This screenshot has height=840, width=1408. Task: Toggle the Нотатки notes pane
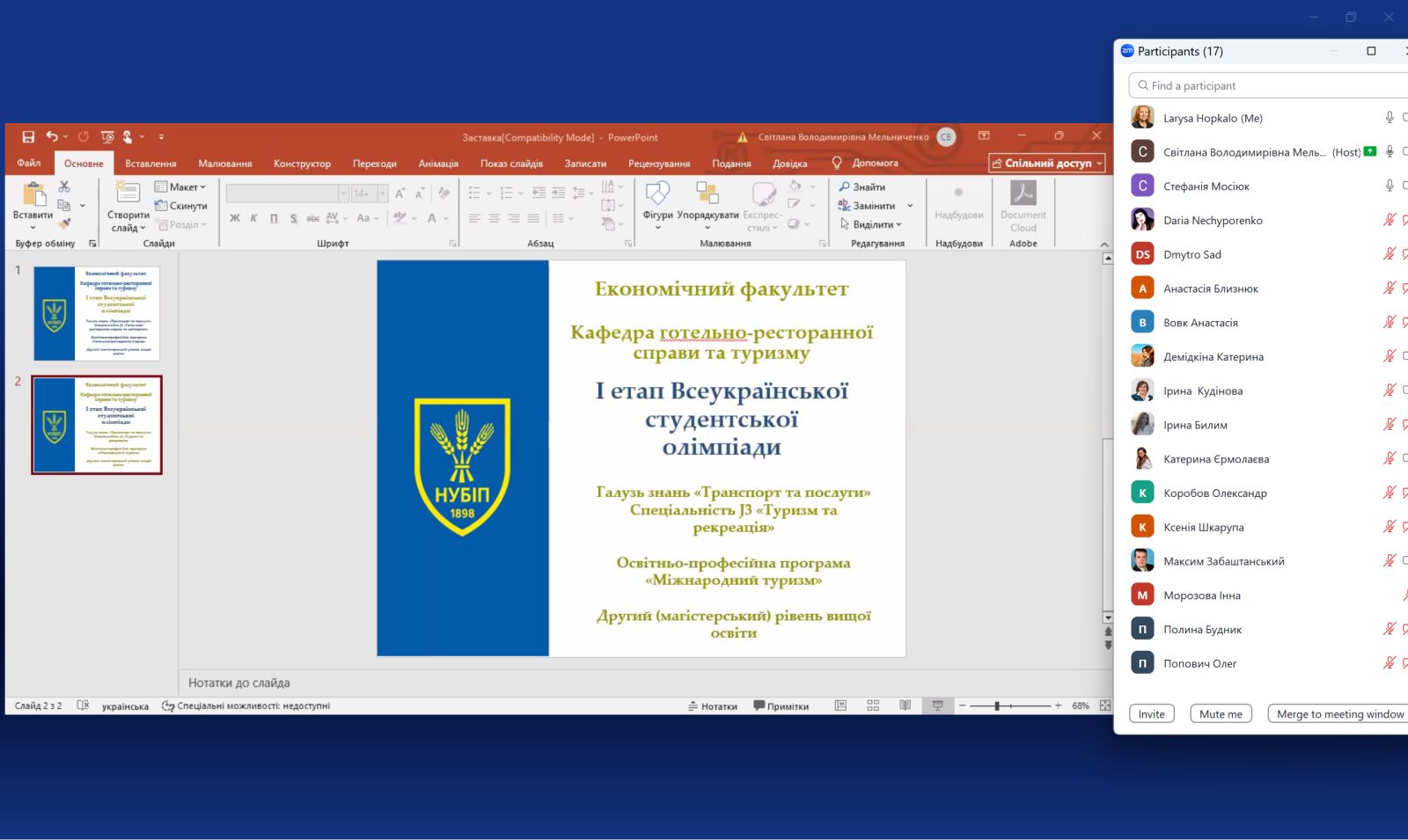713,706
